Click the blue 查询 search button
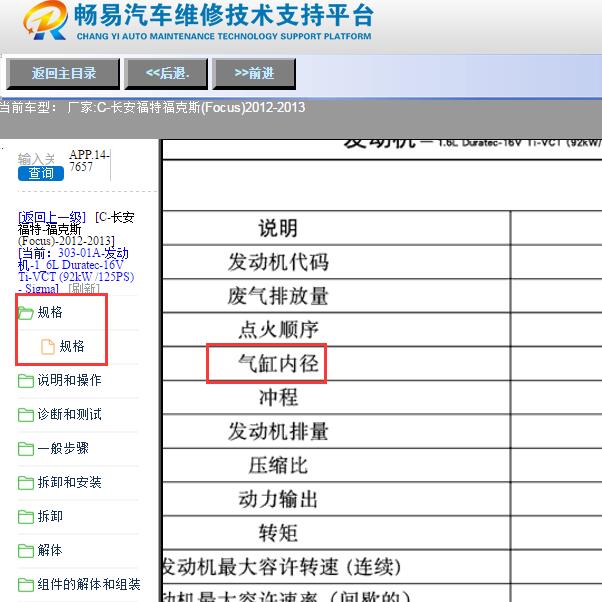Screen dimensions: 602x602 coord(41,174)
